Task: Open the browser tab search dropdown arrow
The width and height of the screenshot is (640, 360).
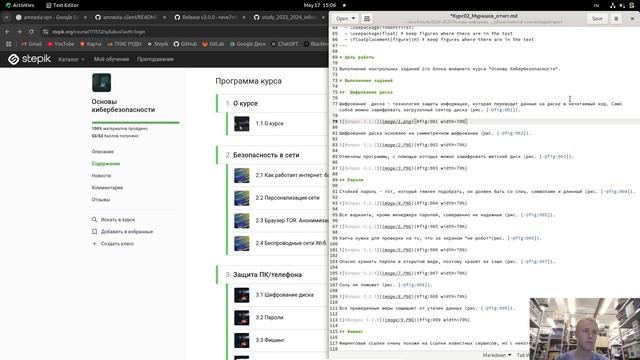Action: click(6, 18)
